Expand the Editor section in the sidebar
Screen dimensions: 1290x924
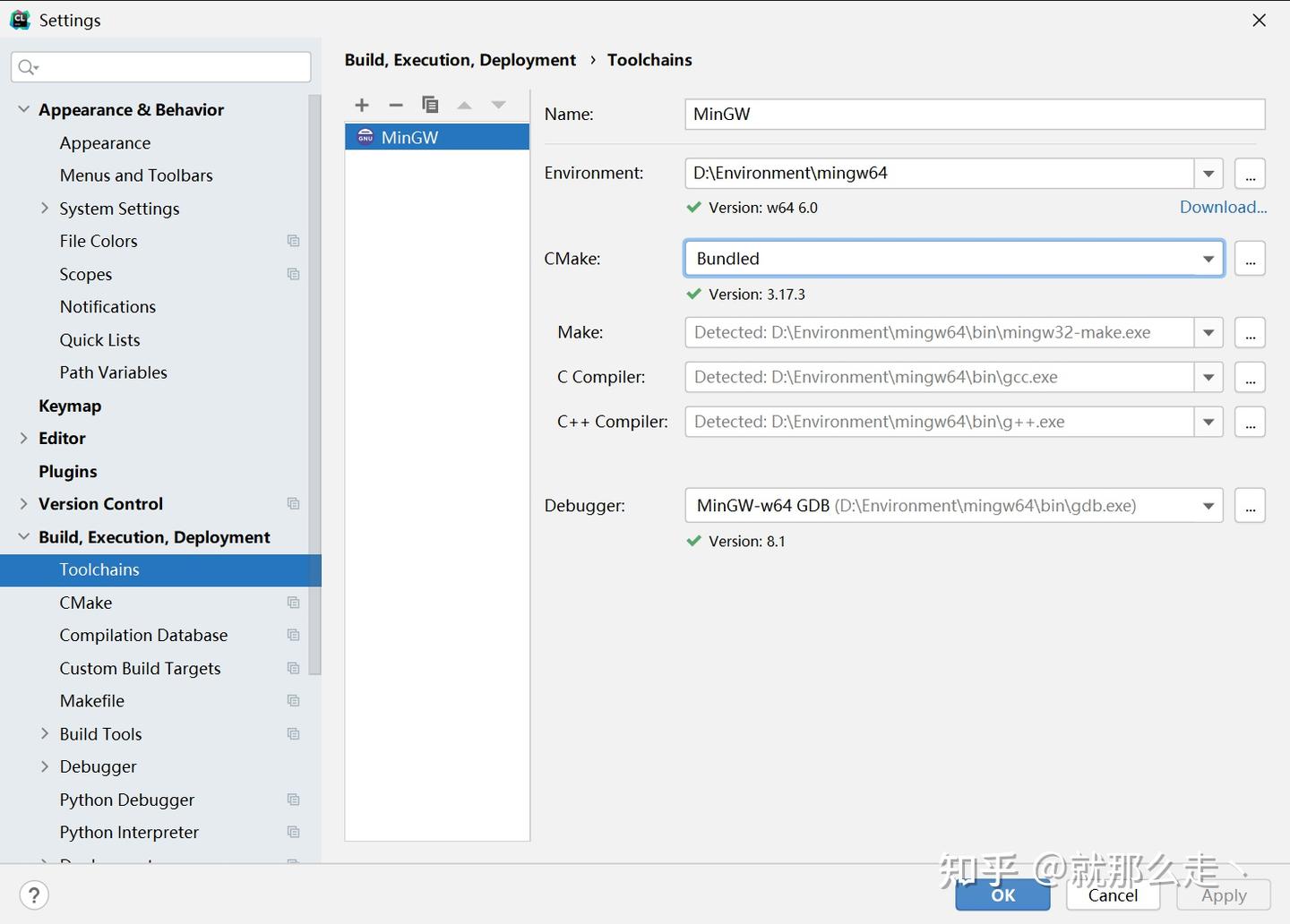[x=24, y=438]
